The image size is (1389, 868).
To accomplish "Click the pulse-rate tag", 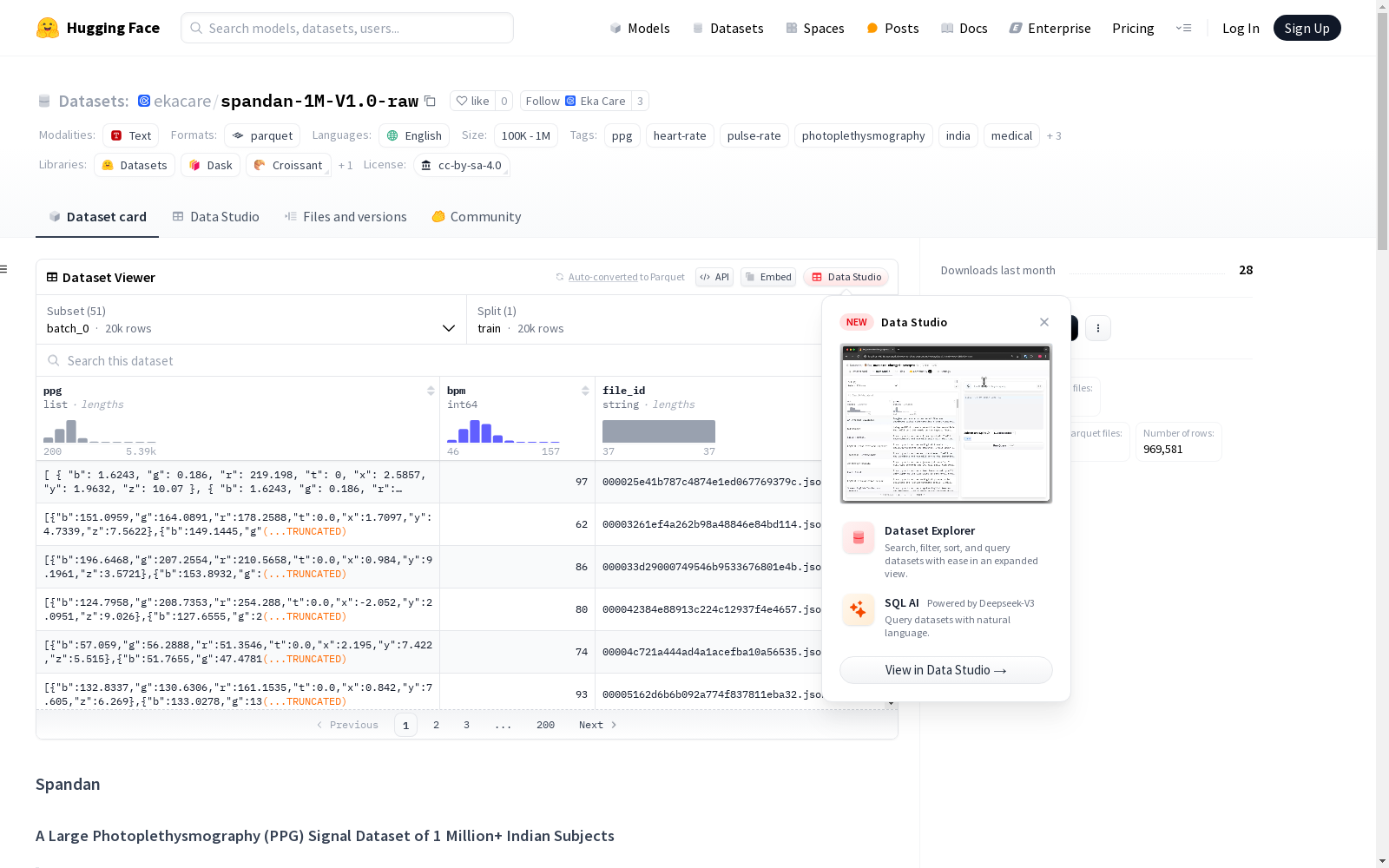I will coord(754,135).
